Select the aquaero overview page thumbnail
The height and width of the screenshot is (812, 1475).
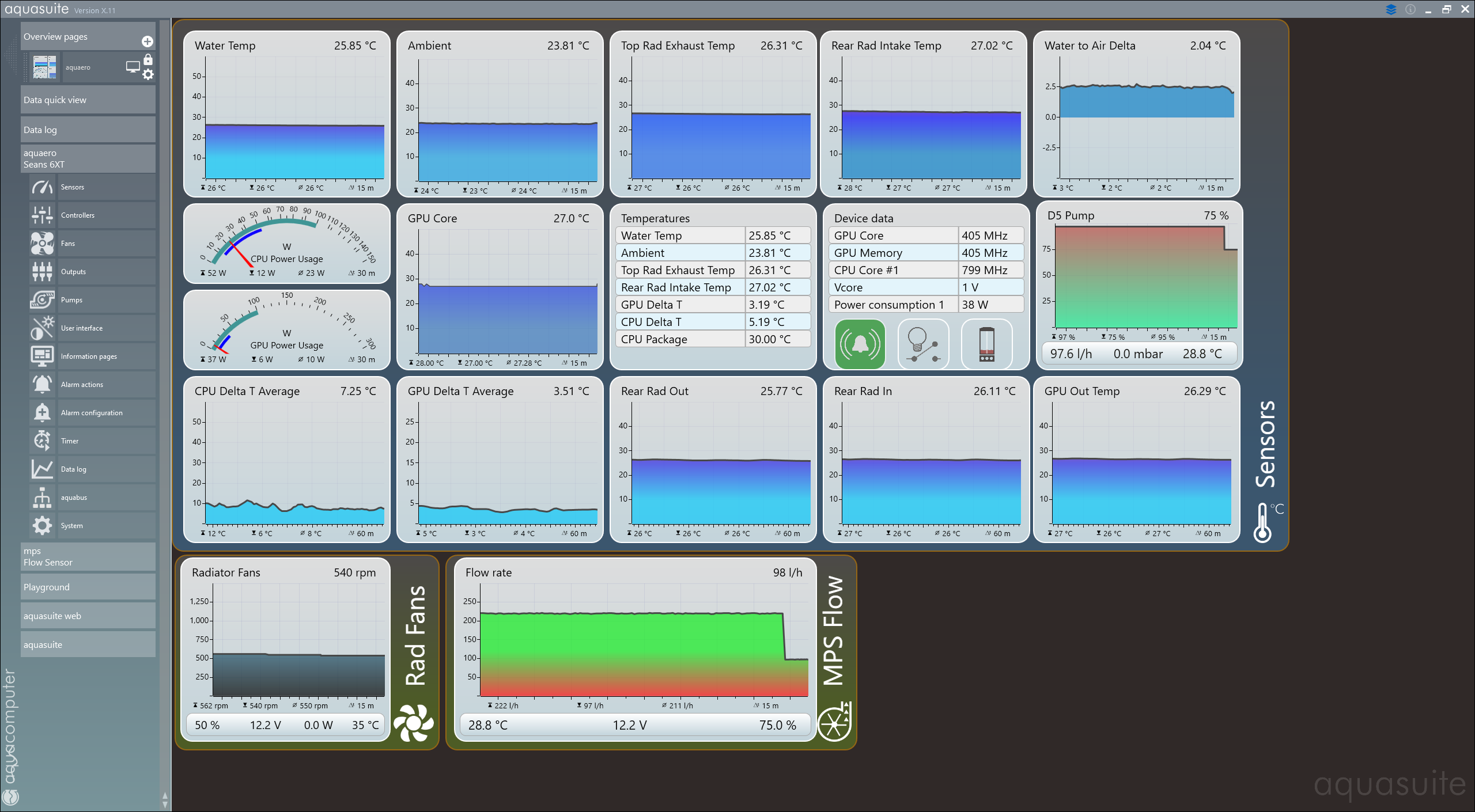point(44,67)
